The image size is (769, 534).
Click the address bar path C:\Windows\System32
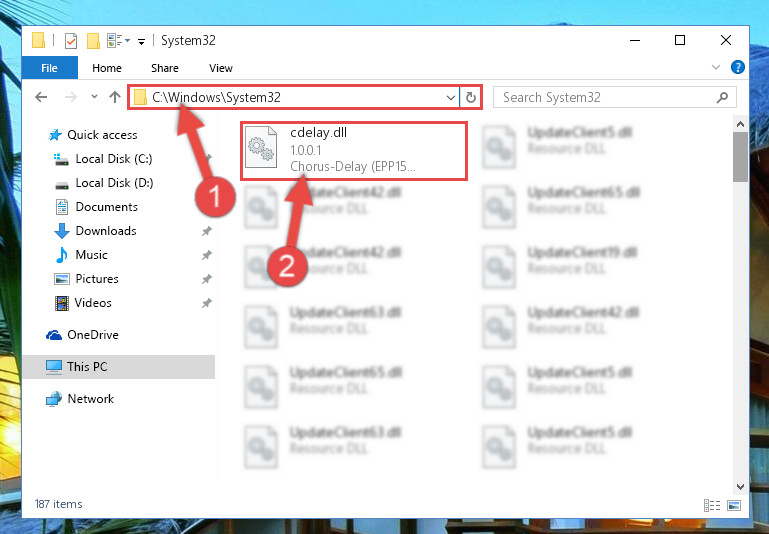coord(216,97)
